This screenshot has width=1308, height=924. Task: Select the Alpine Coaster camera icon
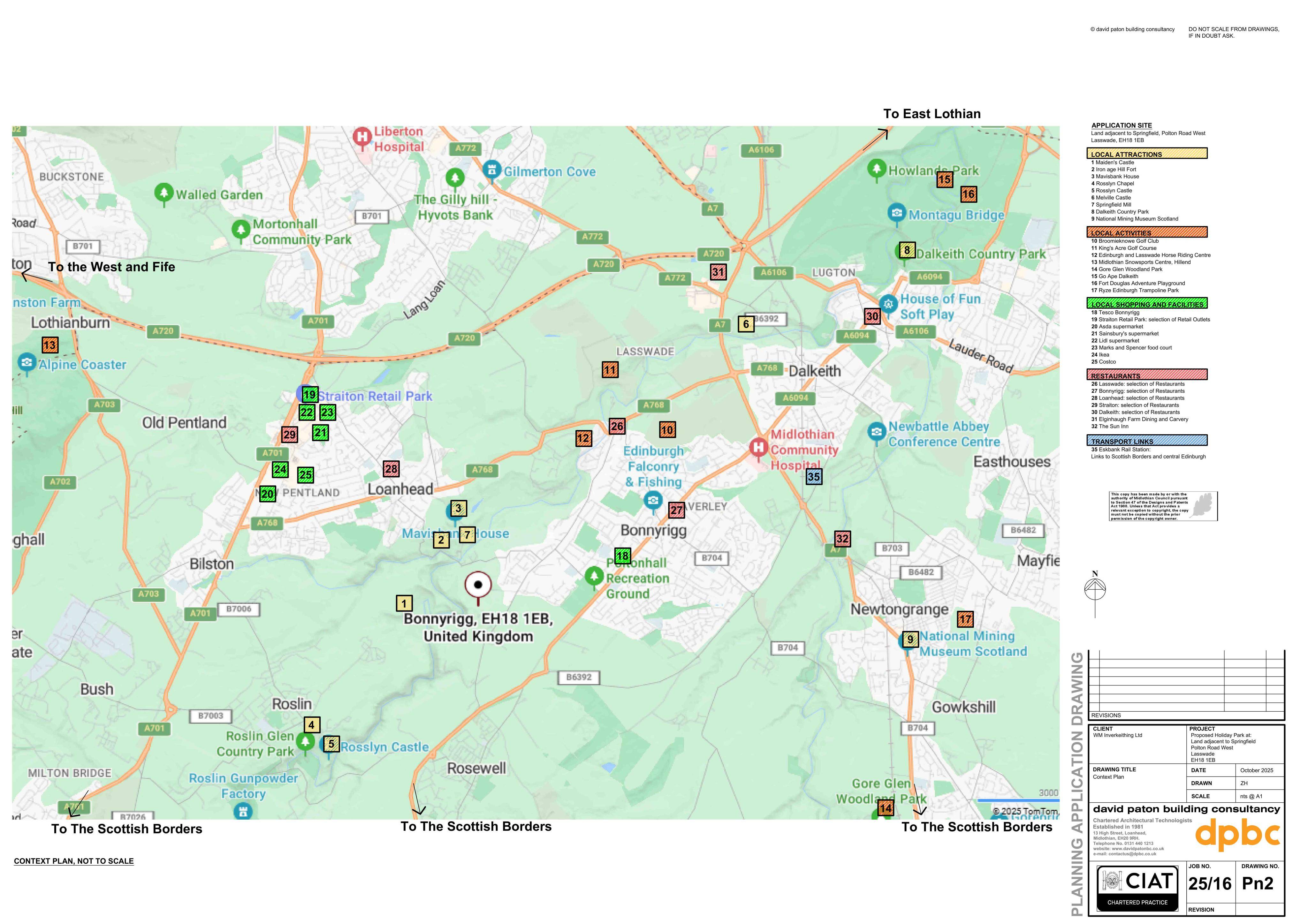26,363
